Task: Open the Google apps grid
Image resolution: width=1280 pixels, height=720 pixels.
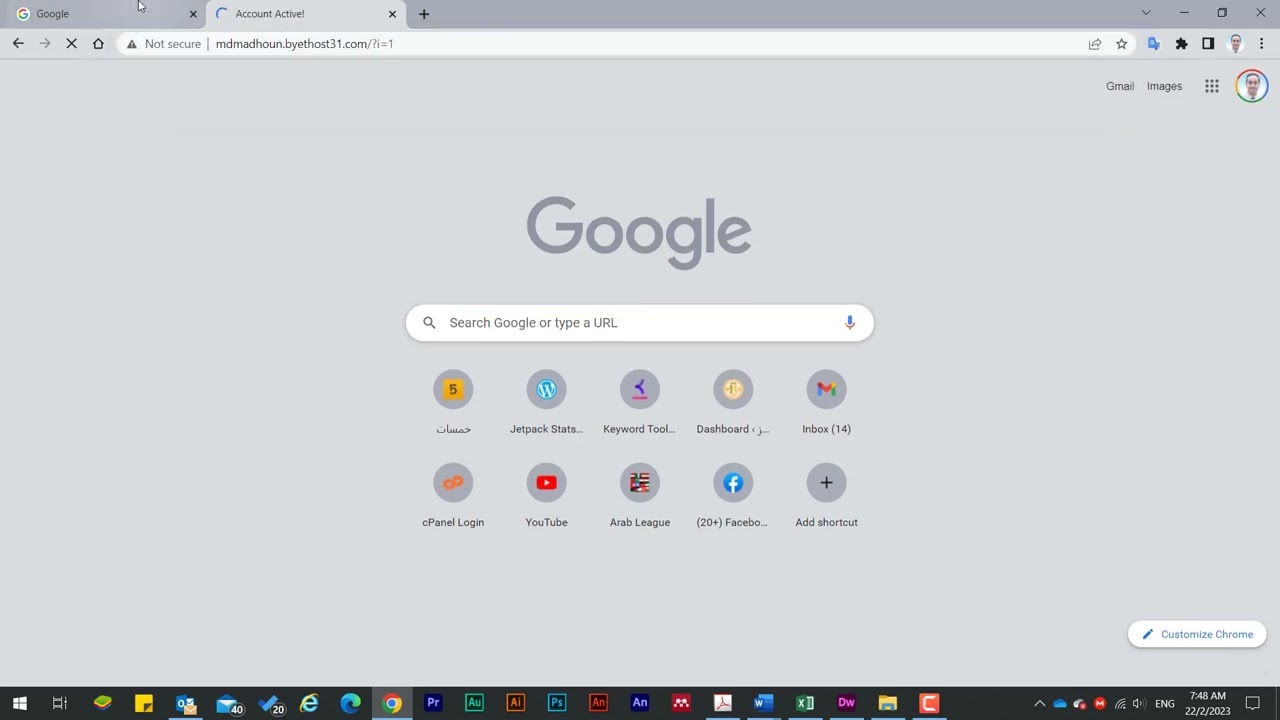Action: (1212, 86)
